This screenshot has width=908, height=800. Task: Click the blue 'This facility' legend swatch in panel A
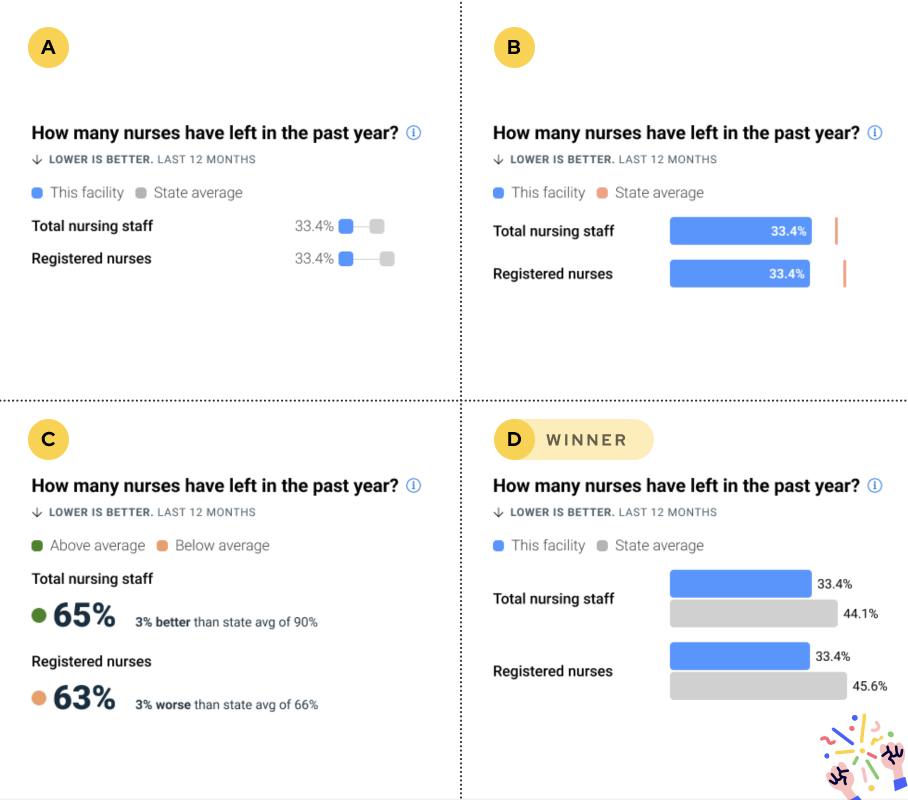pyautogui.click(x=37, y=193)
